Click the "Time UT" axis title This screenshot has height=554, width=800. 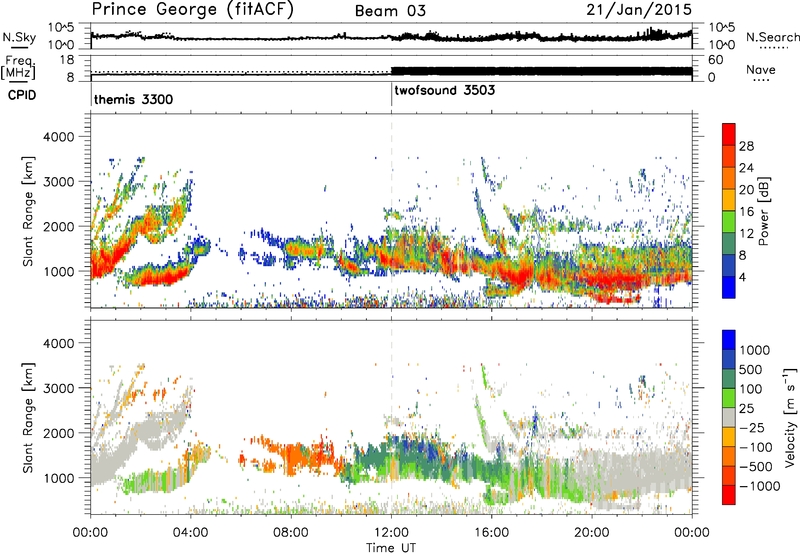[x=391, y=548]
